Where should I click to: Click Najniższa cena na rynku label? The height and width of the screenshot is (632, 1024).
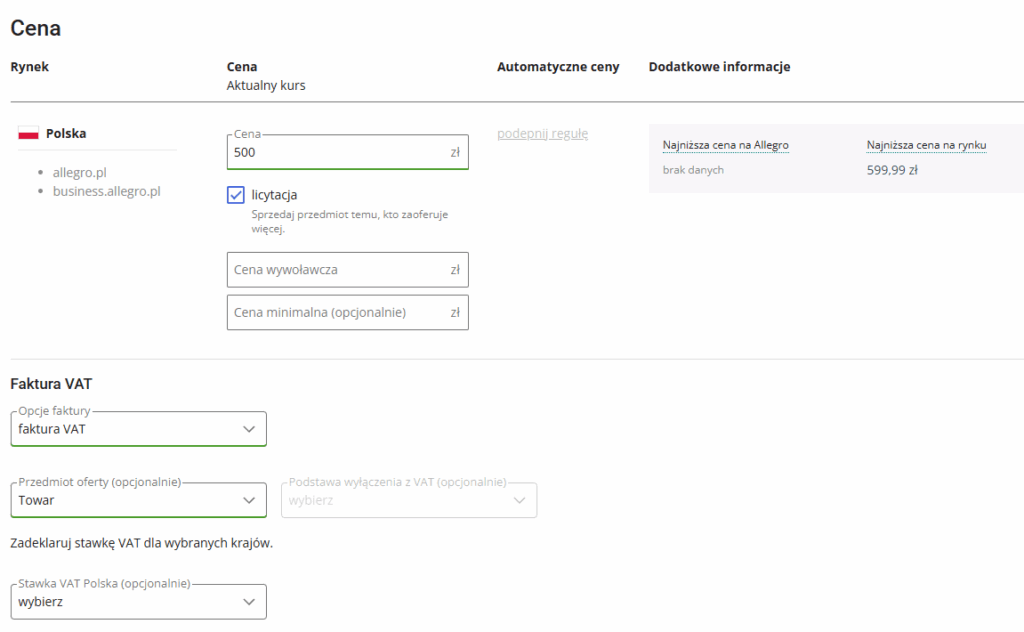pos(926,146)
